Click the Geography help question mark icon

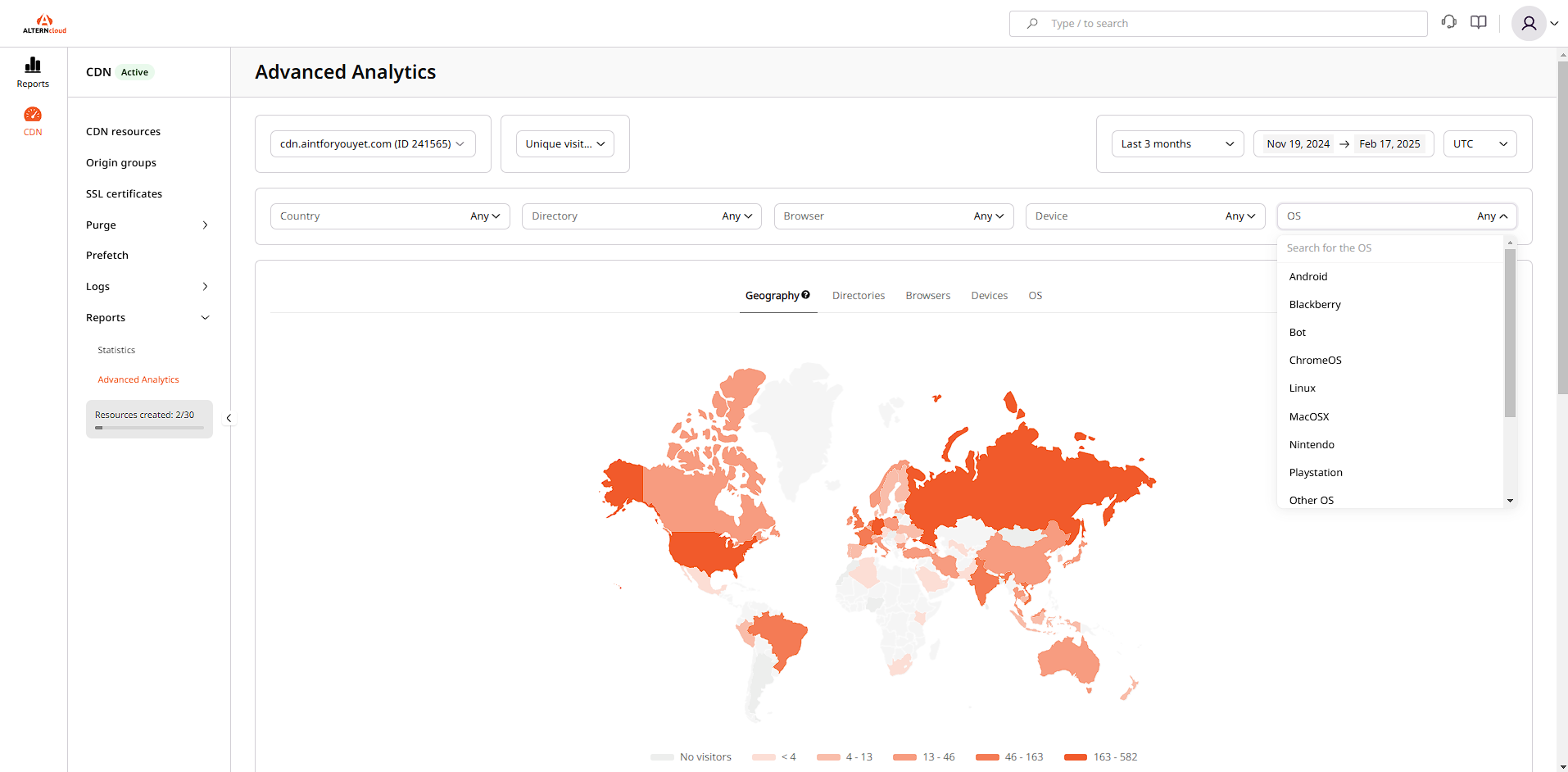point(806,295)
